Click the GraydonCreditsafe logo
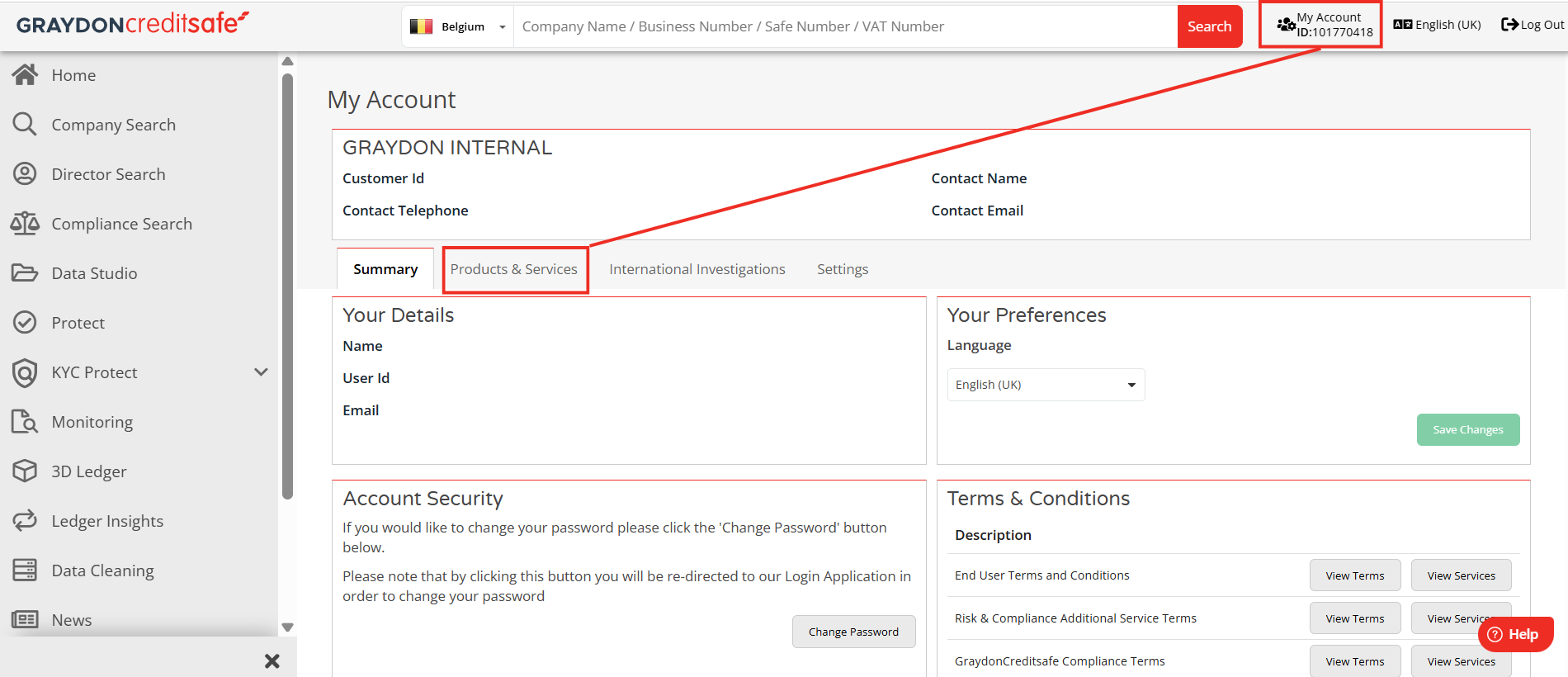This screenshot has width=1568, height=677. pos(132,23)
